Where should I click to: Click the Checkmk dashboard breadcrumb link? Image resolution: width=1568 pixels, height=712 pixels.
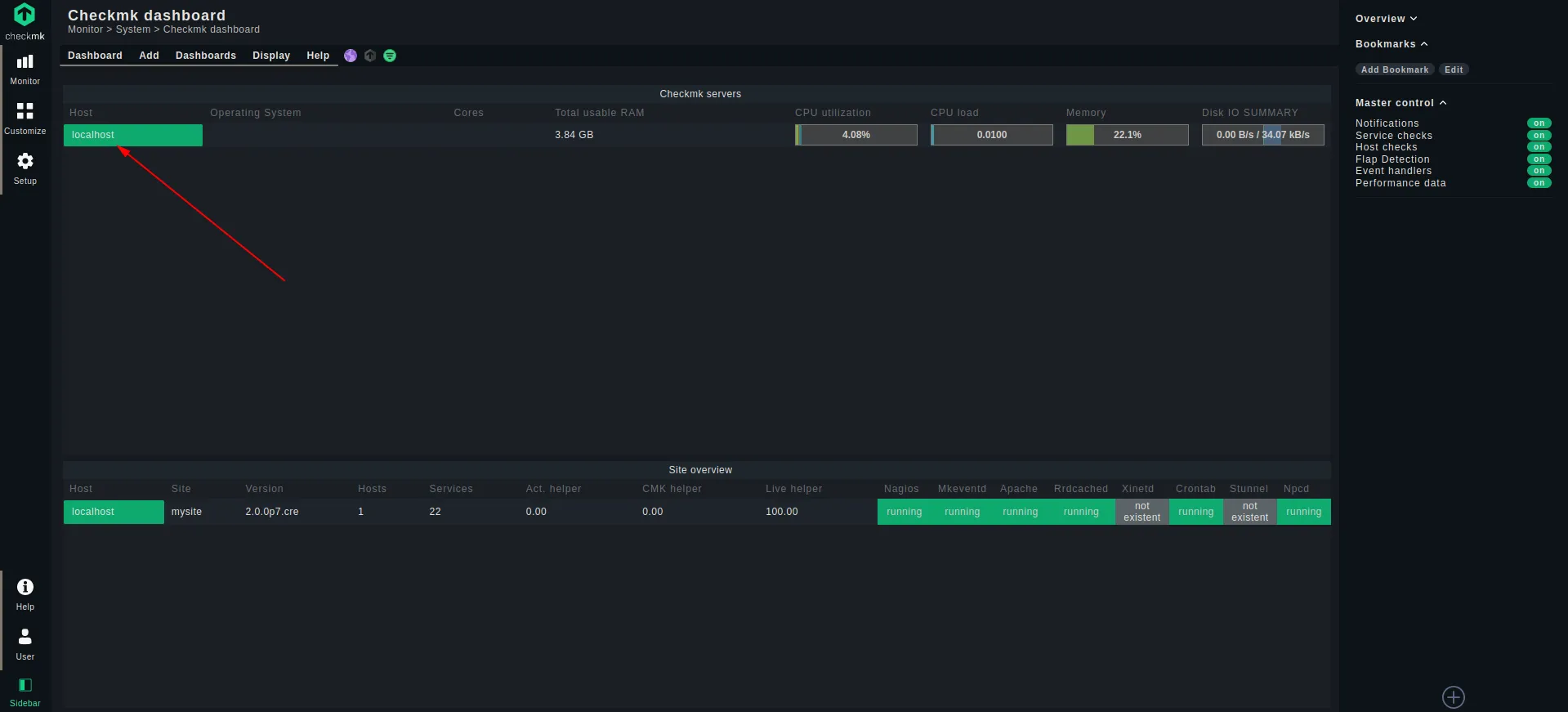212,29
